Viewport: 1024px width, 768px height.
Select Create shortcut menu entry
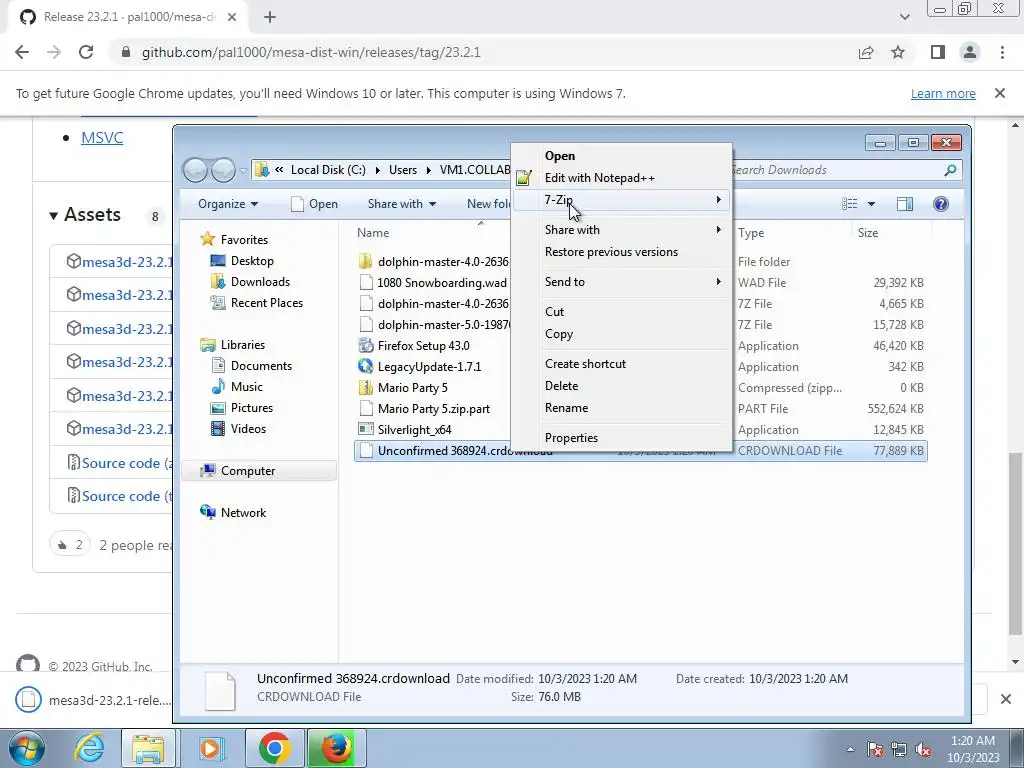click(x=621, y=364)
